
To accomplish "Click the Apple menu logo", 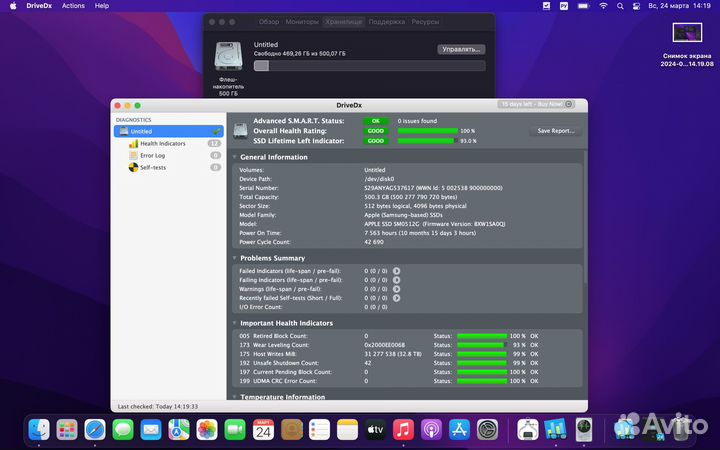I will 13,6.
